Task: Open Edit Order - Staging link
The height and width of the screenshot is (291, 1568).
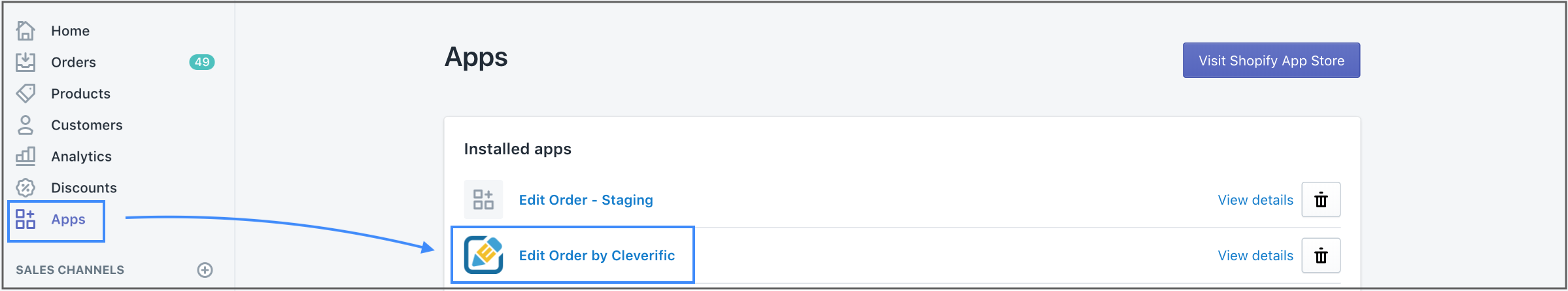Action: 586,200
